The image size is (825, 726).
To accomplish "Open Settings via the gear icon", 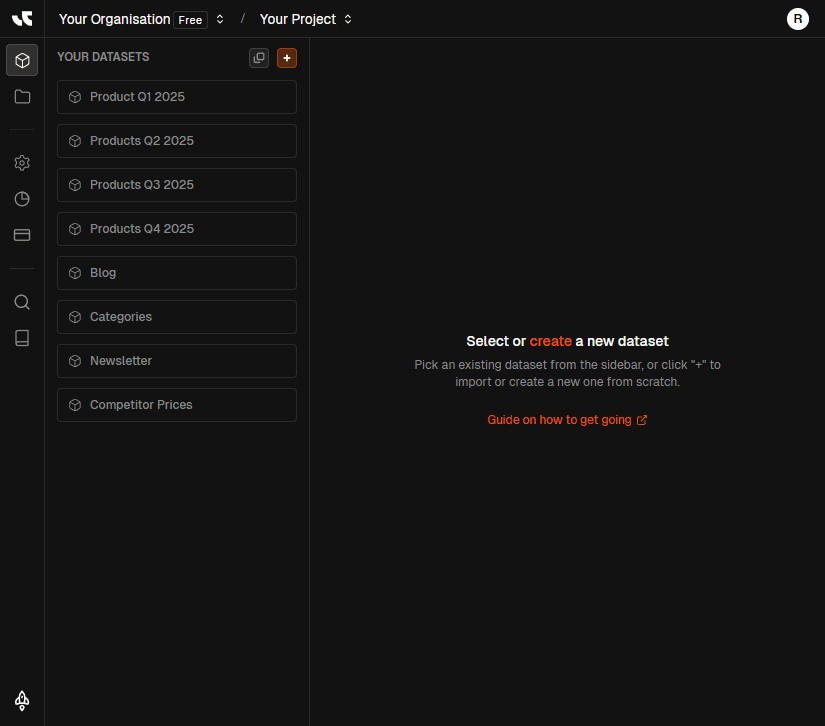I will (x=21, y=162).
